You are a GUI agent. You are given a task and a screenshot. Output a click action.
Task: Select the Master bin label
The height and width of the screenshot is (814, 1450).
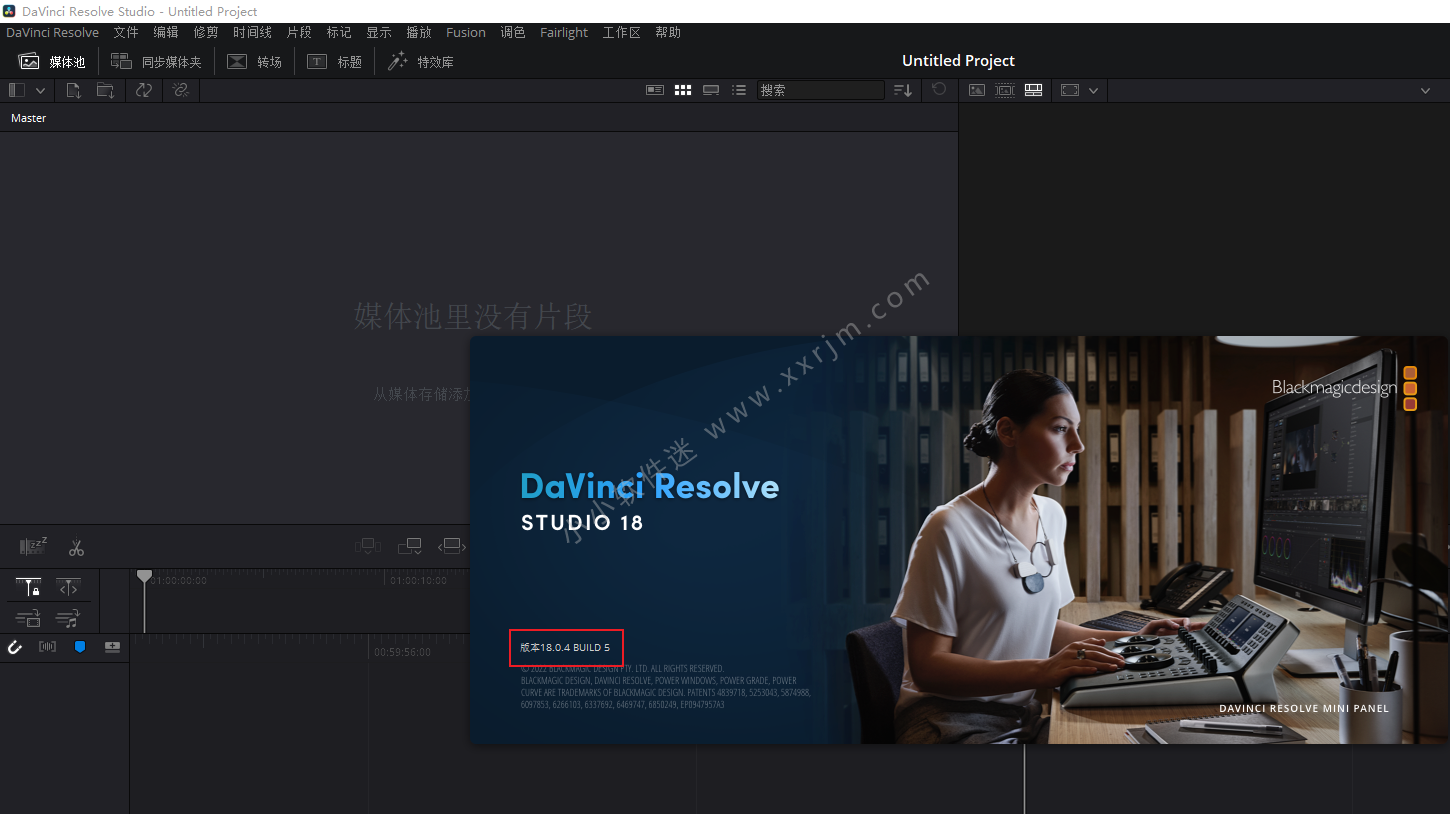click(x=29, y=118)
